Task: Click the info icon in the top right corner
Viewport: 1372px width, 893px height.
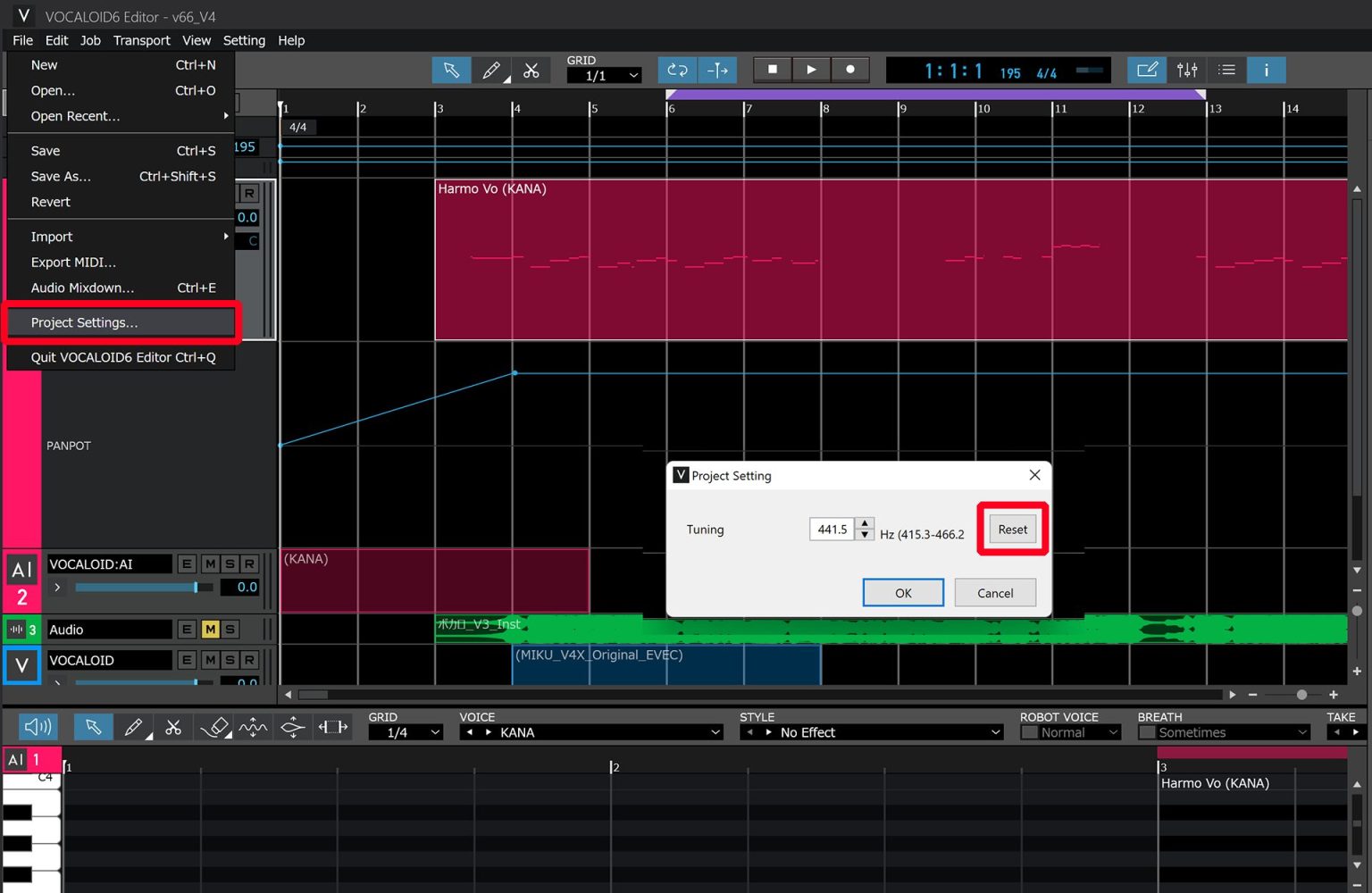Action: pyautogui.click(x=1267, y=70)
